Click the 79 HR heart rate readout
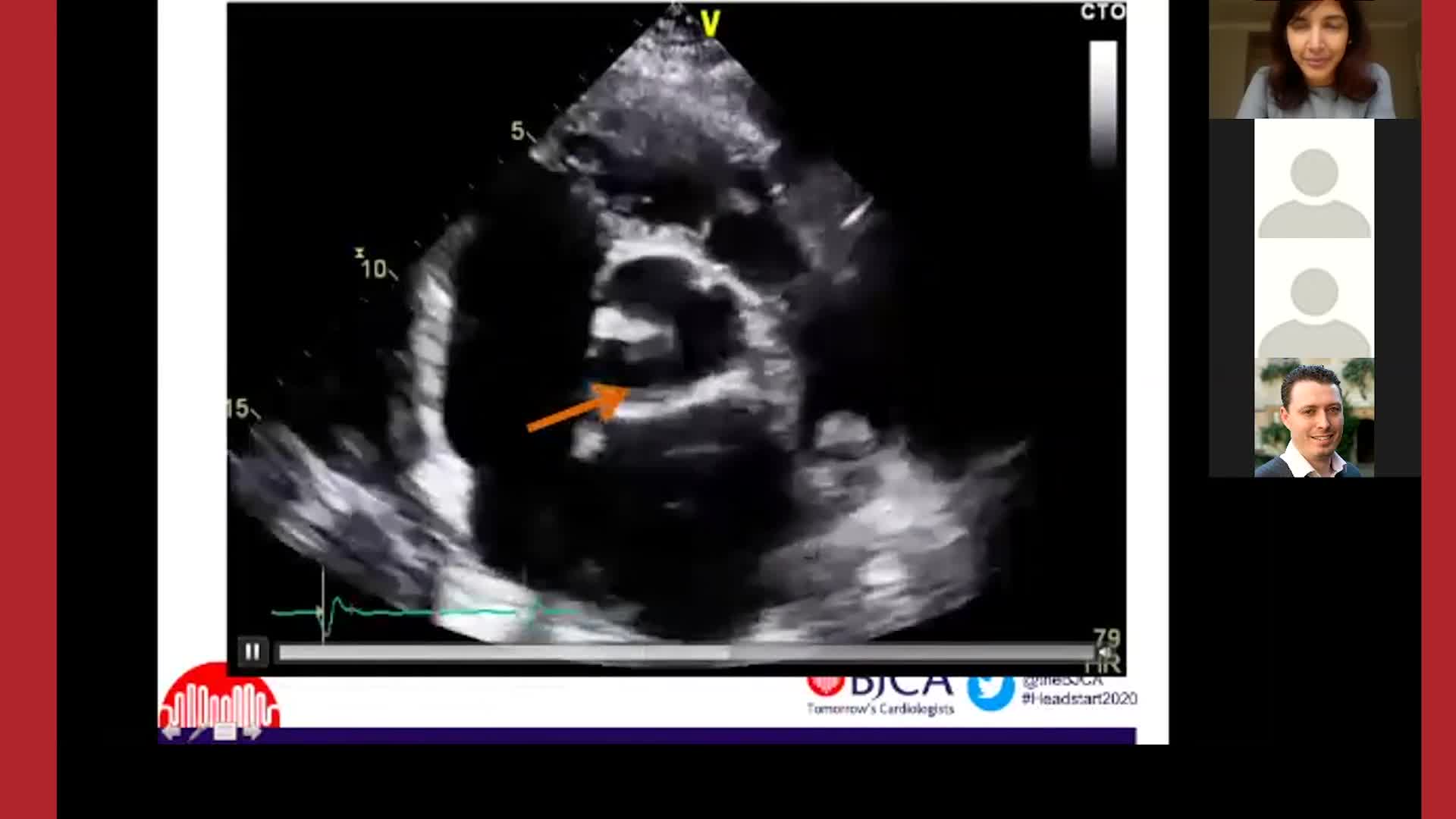 (1106, 651)
